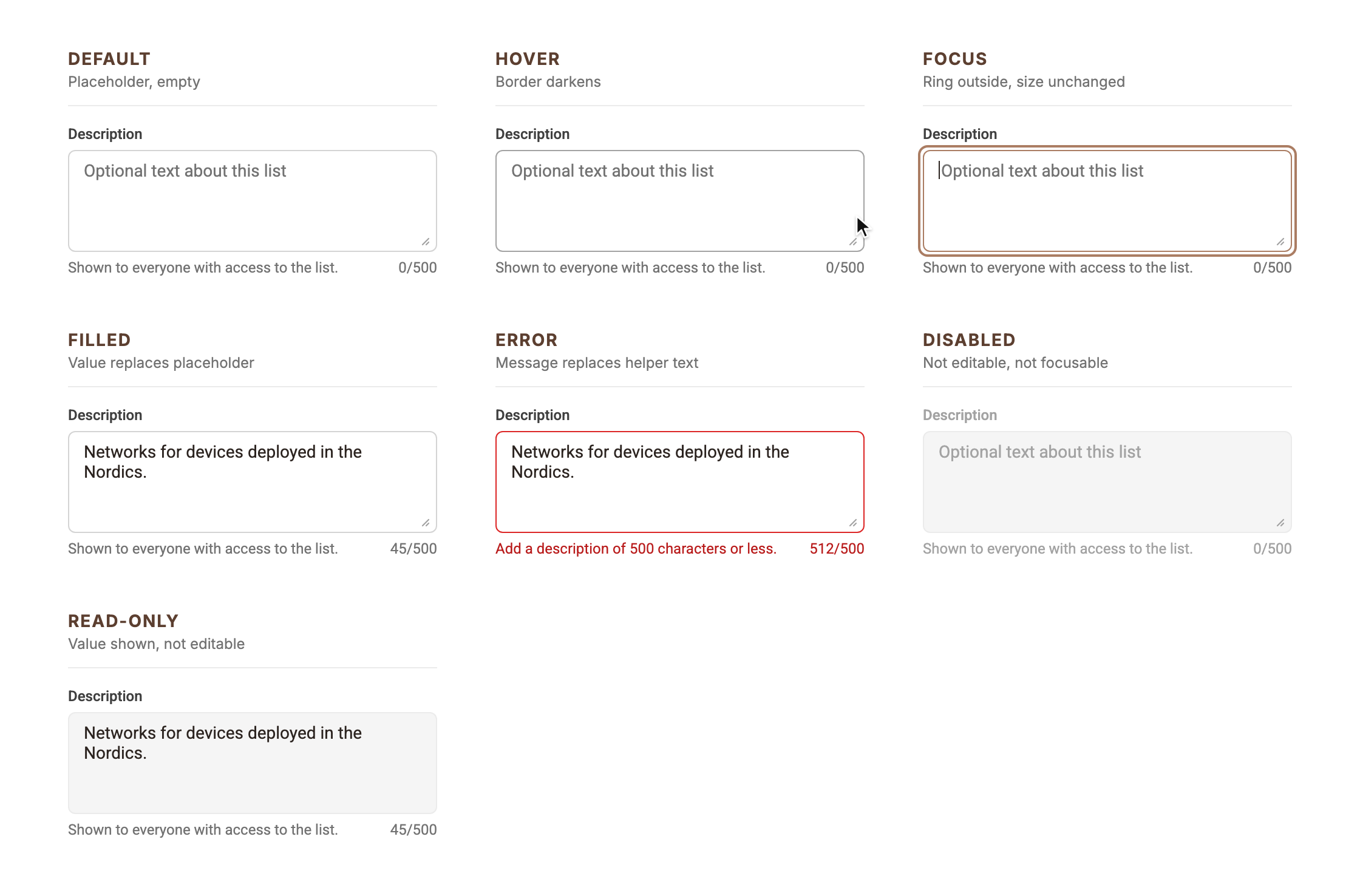Screen dimensions: 1360x896
Task: Click the focused description textarea with ring
Action: tap(1107, 201)
